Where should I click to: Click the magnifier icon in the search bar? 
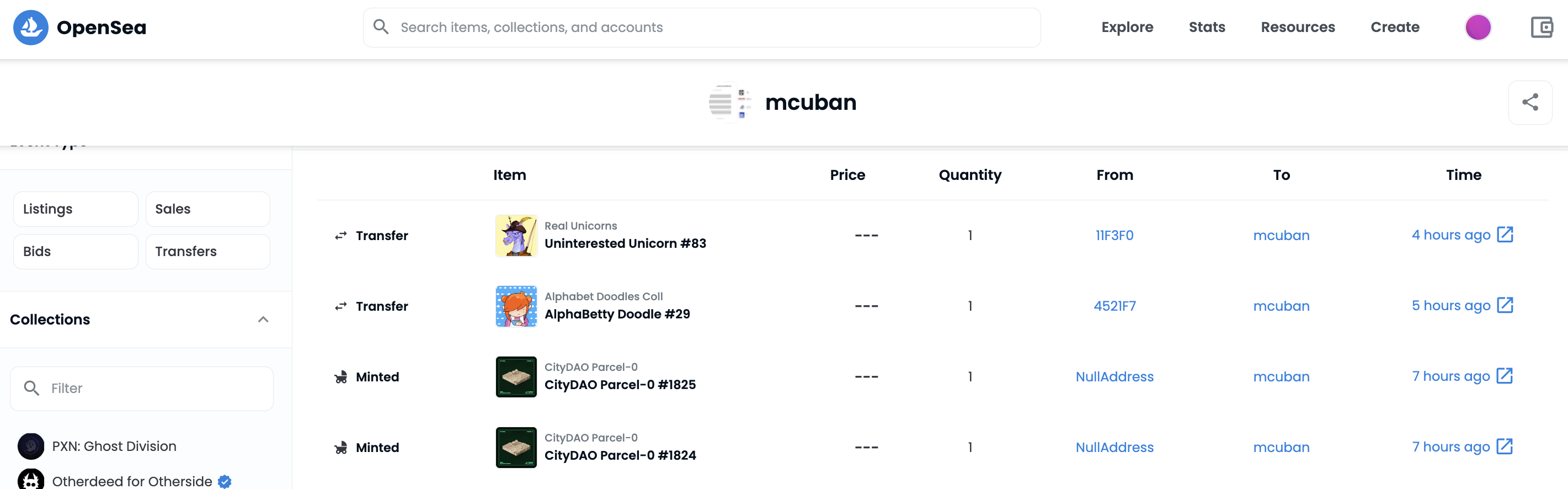[381, 27]
